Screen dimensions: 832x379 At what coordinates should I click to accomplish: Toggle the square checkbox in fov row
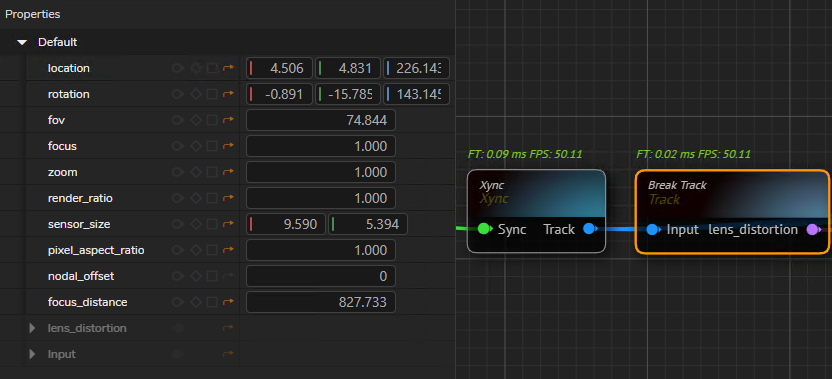(212, 120)
